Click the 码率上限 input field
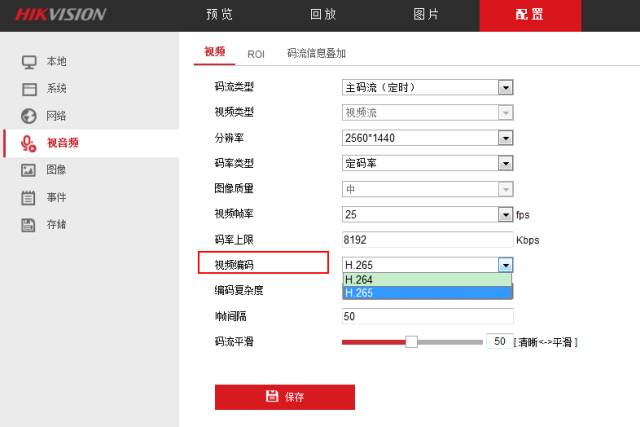The height and width of the screenshot is (427, 640). point(427,240)
